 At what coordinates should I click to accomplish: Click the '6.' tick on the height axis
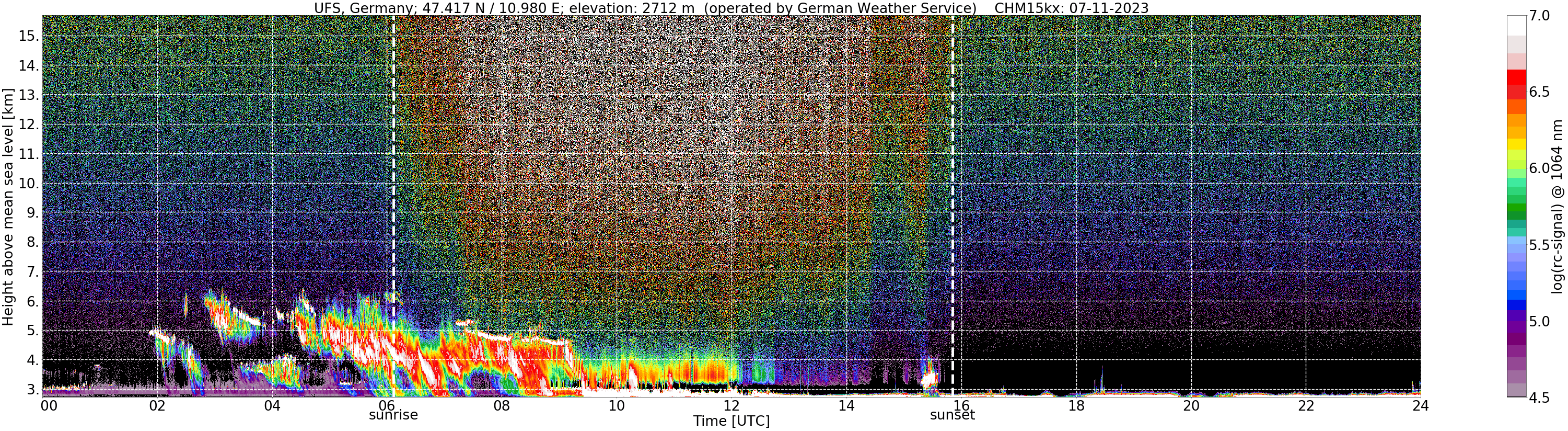33,301
